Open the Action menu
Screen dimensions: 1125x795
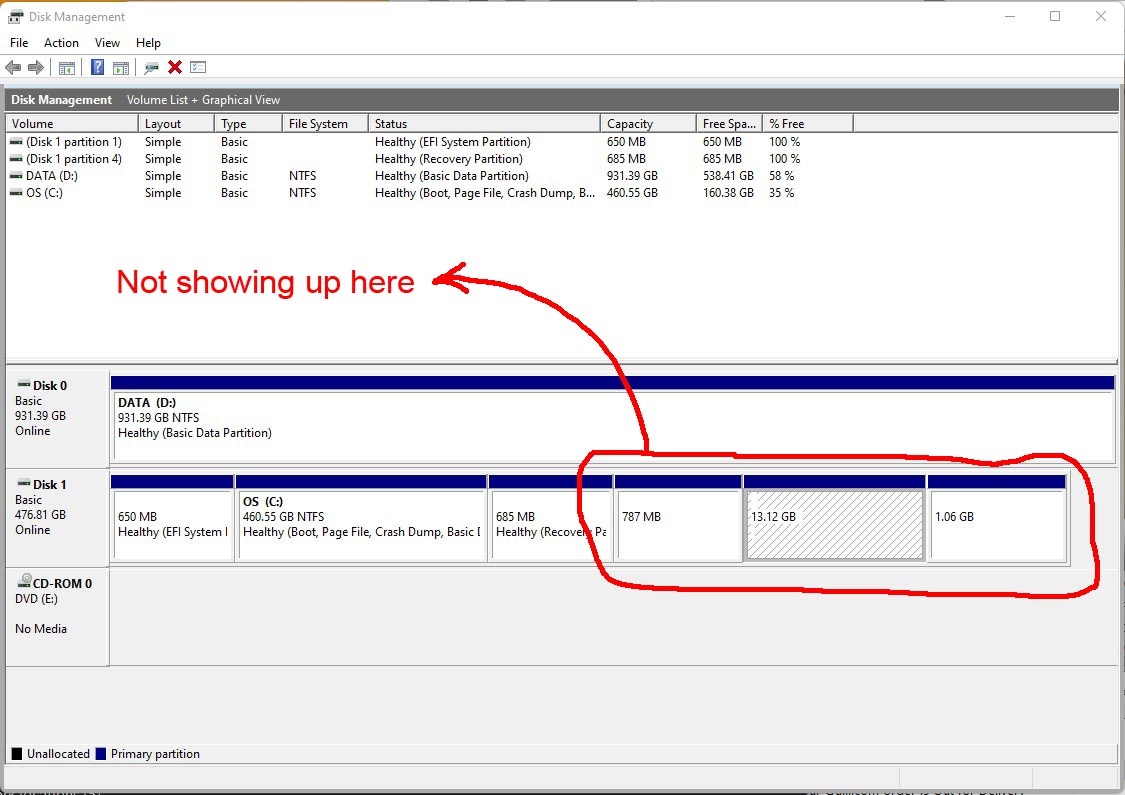[x=61, y=43]
